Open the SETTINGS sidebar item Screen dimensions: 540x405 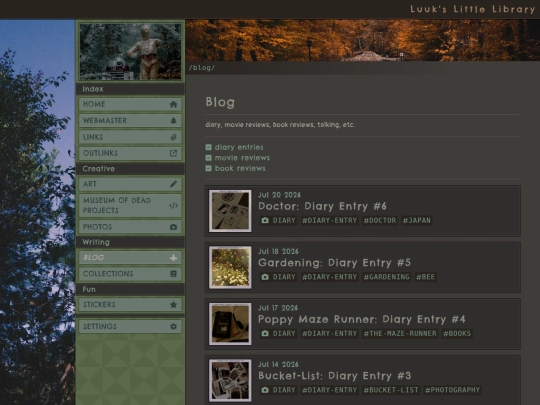130,326
